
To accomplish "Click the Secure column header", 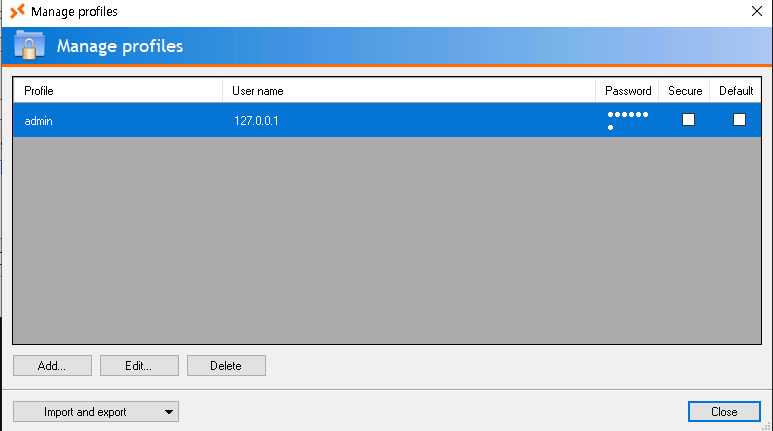I will pos(684,91).
